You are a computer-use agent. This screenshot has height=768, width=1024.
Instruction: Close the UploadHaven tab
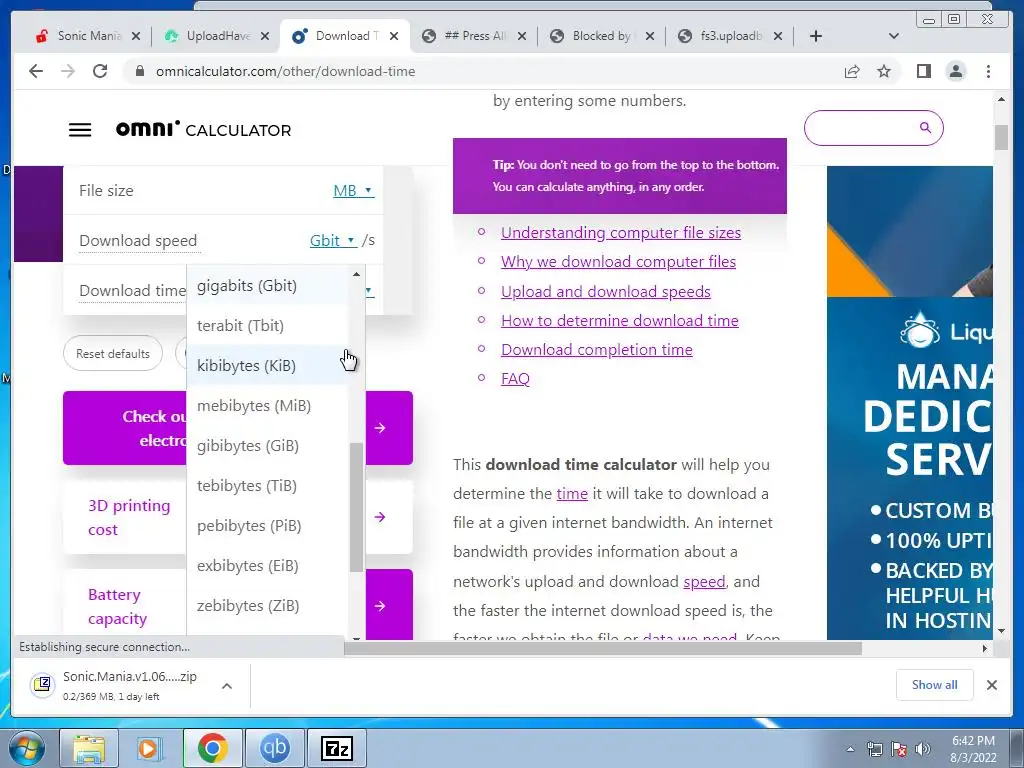264,36
